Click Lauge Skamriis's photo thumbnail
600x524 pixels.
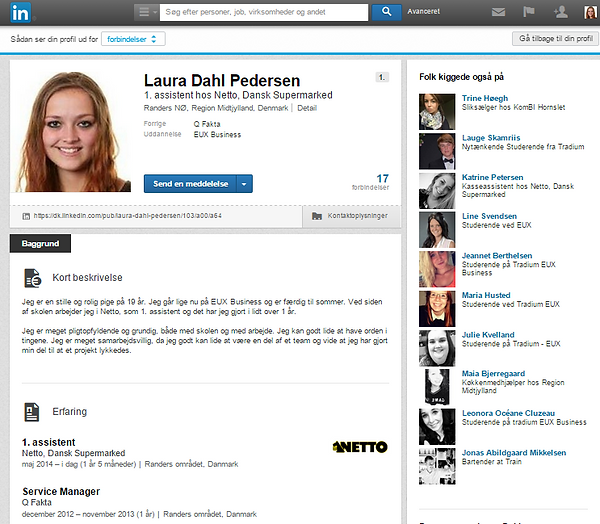pos(437,151)
